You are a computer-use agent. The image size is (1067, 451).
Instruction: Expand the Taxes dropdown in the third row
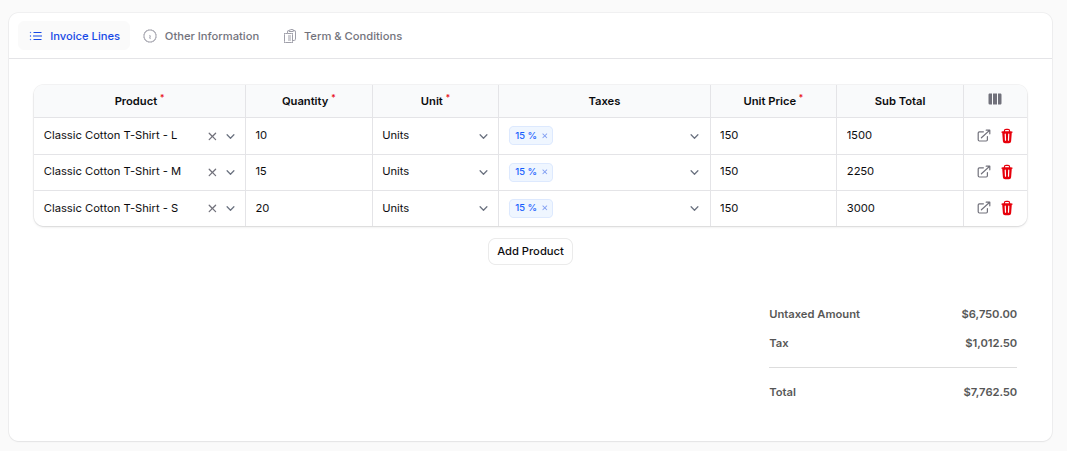tap(694, 208)
